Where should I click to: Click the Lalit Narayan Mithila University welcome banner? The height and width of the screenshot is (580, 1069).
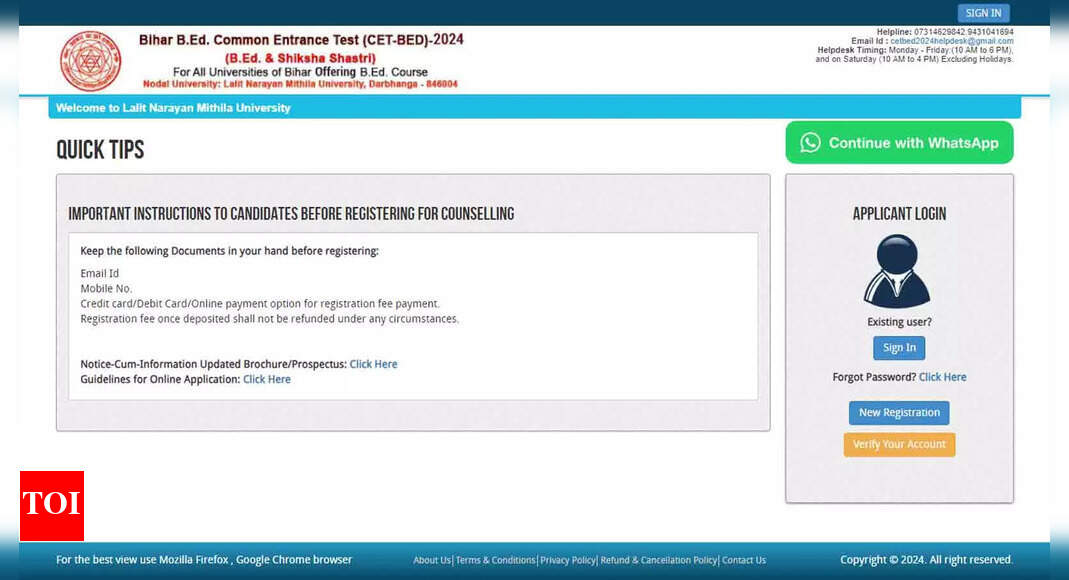(174, 107)
